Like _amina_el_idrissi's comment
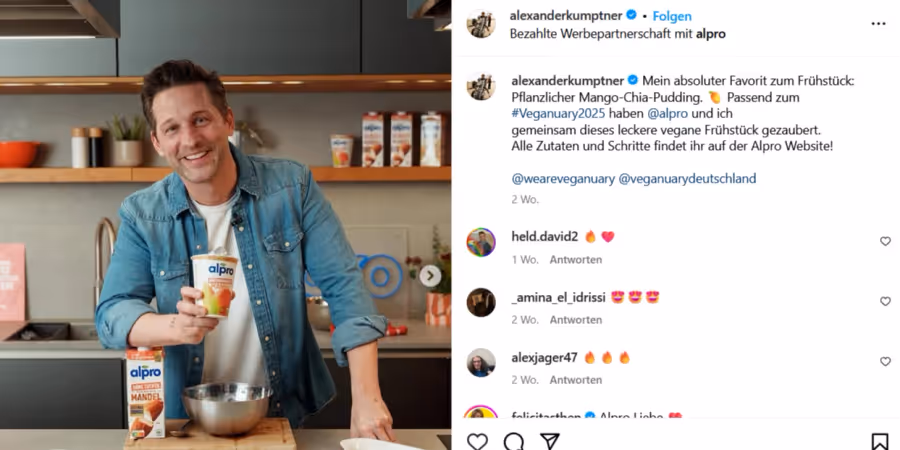Viewport: 900px width, 450px height. tap(885, 301)
